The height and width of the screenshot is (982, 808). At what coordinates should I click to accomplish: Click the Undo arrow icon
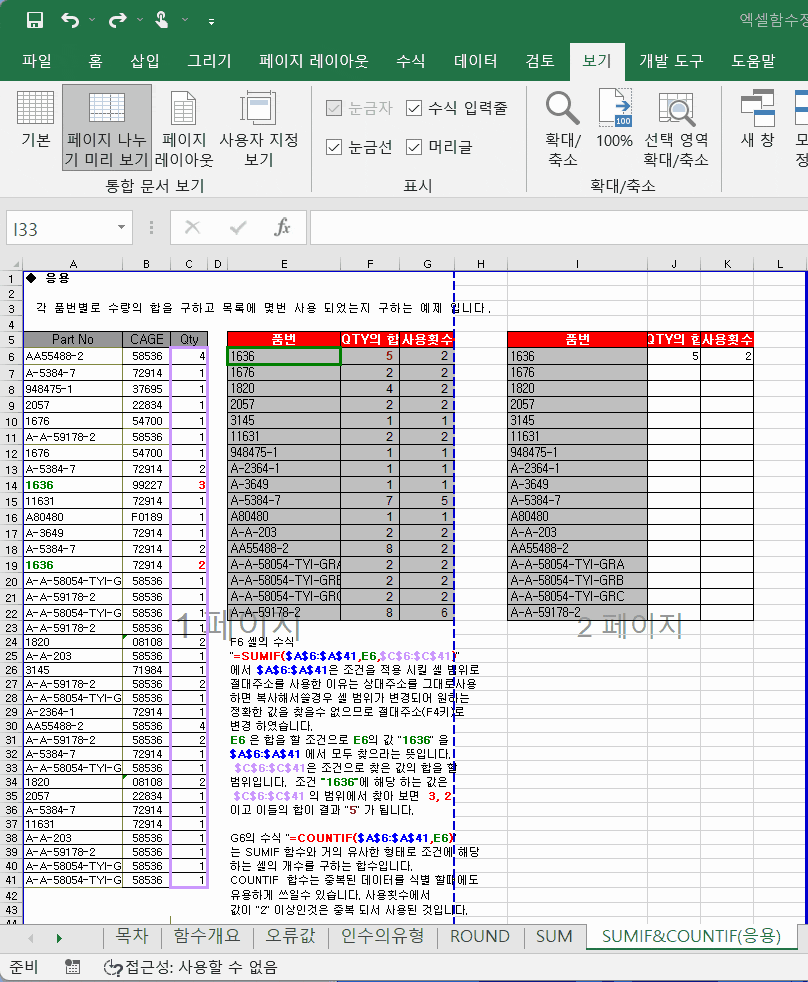pos(70,20)
